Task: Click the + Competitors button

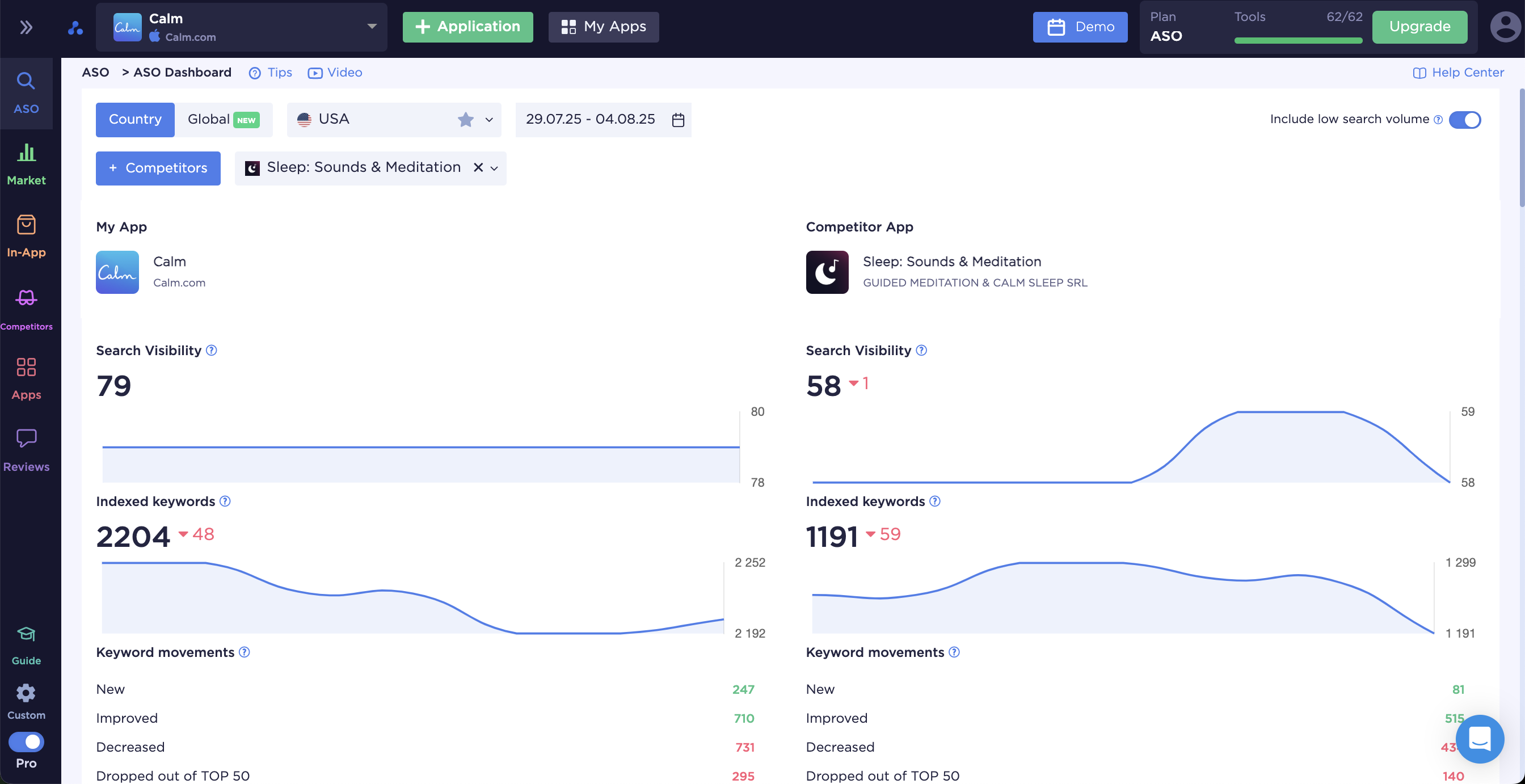Action: 158,168
